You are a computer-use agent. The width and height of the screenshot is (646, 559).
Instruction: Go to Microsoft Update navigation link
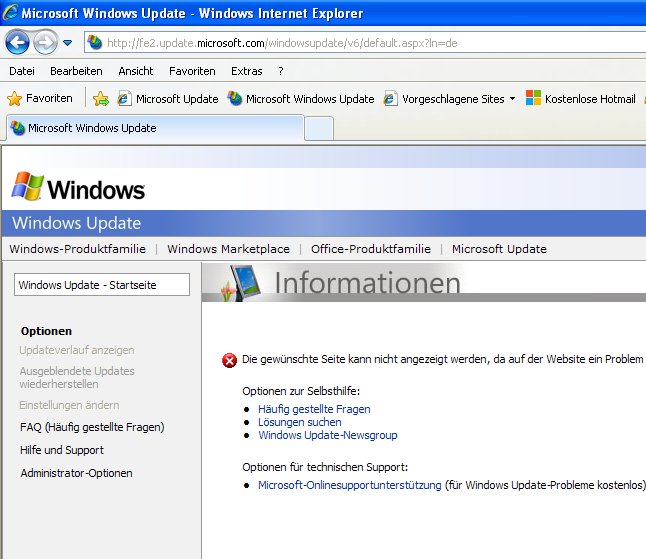pyautogui.click(x=499, y=249)
